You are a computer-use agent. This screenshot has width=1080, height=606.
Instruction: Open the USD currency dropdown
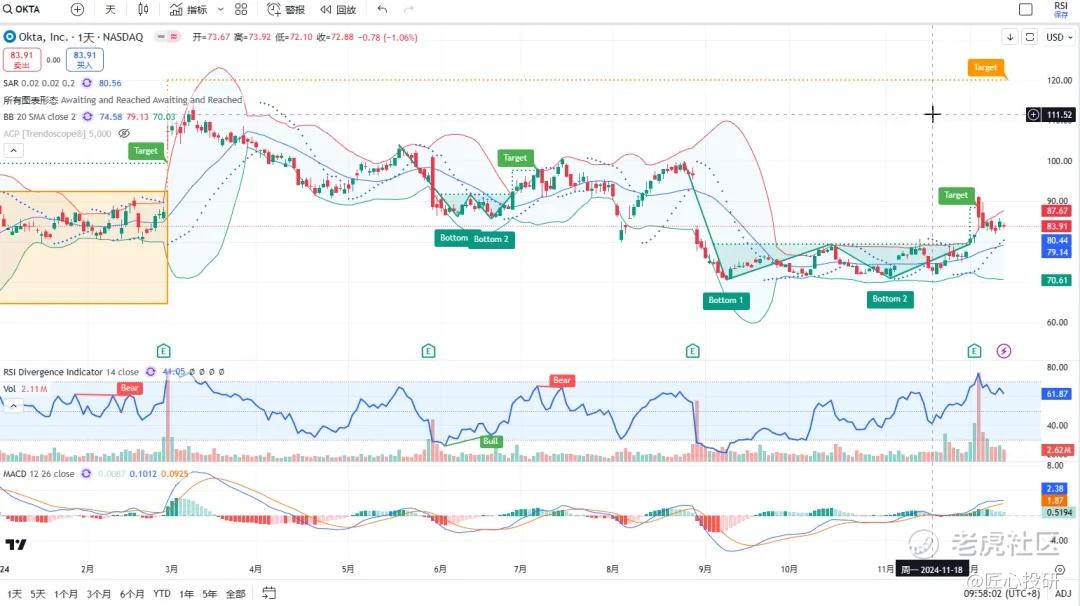1059,36
